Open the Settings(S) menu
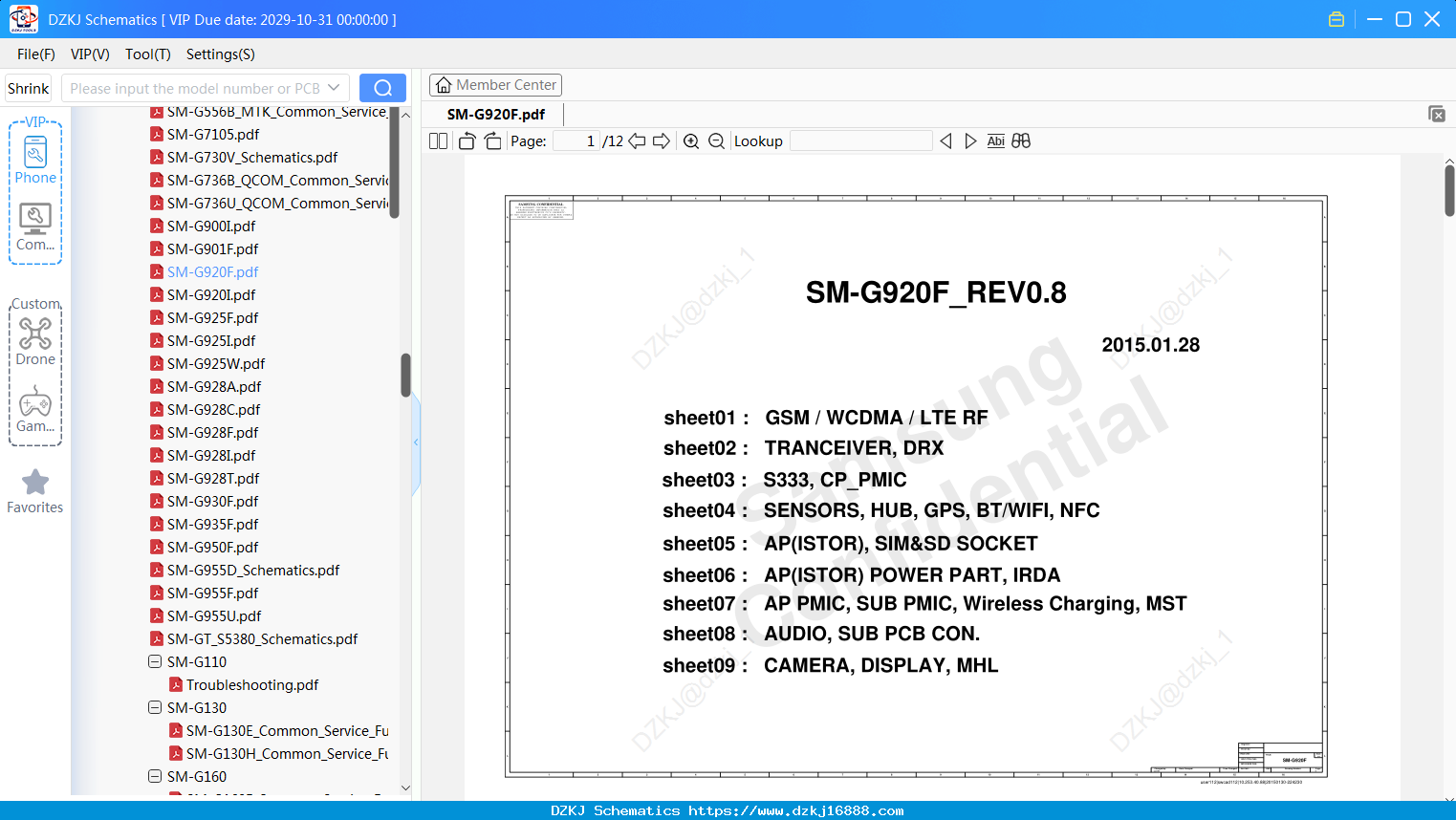1456x820 pixels. point(221,54)
